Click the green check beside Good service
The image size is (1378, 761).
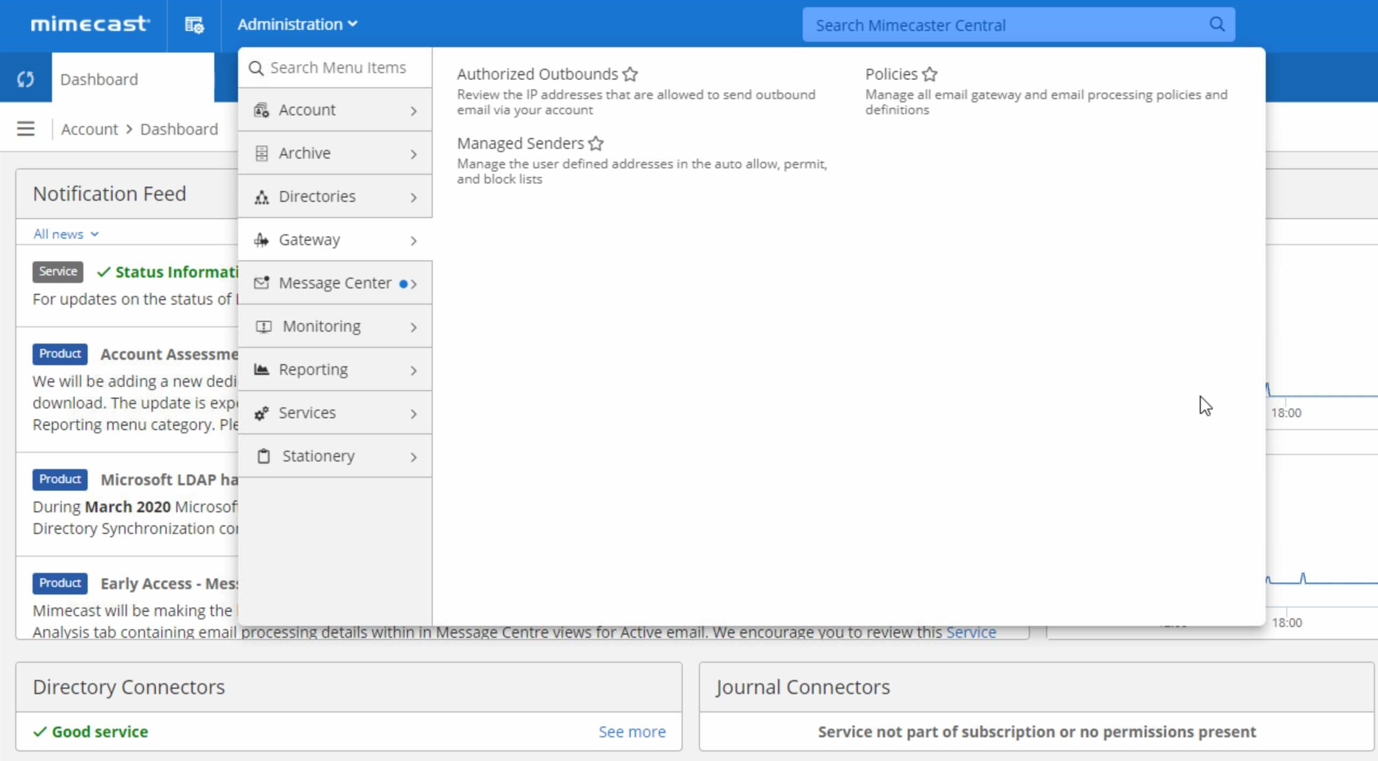point(40,732)
